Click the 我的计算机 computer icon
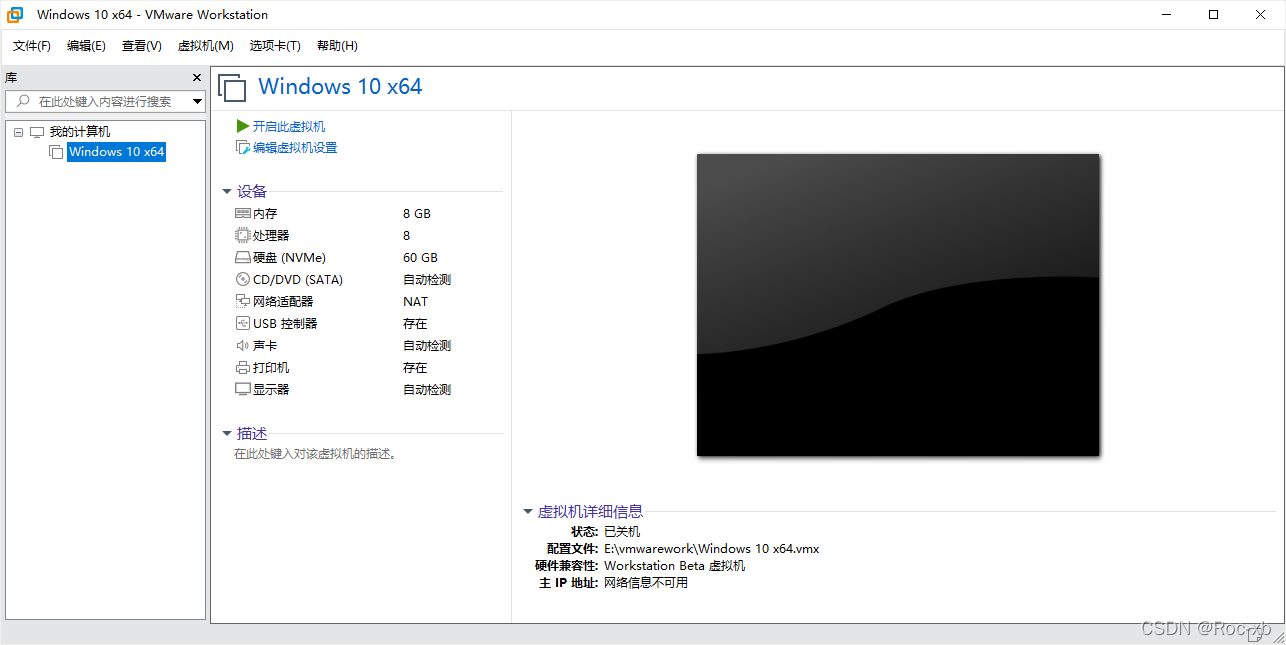The image size is (1286, 645). [x=37, y=132]
